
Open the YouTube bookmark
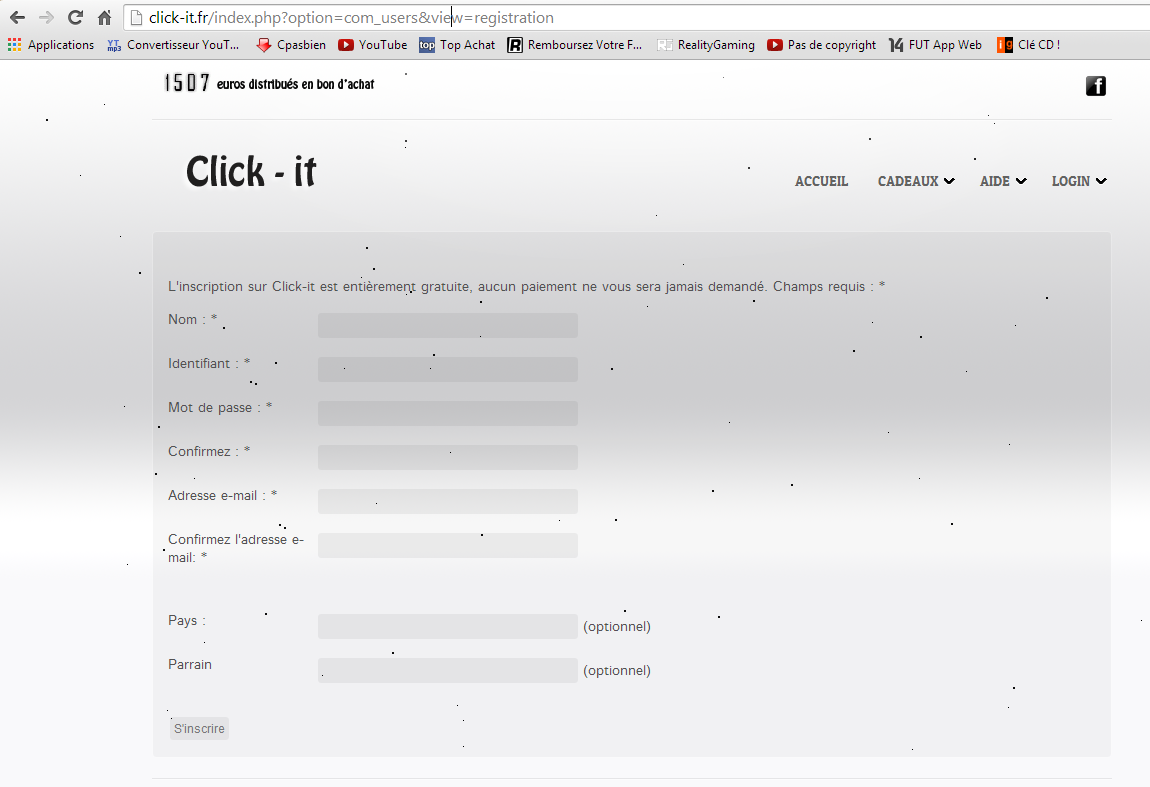point(373,45)
